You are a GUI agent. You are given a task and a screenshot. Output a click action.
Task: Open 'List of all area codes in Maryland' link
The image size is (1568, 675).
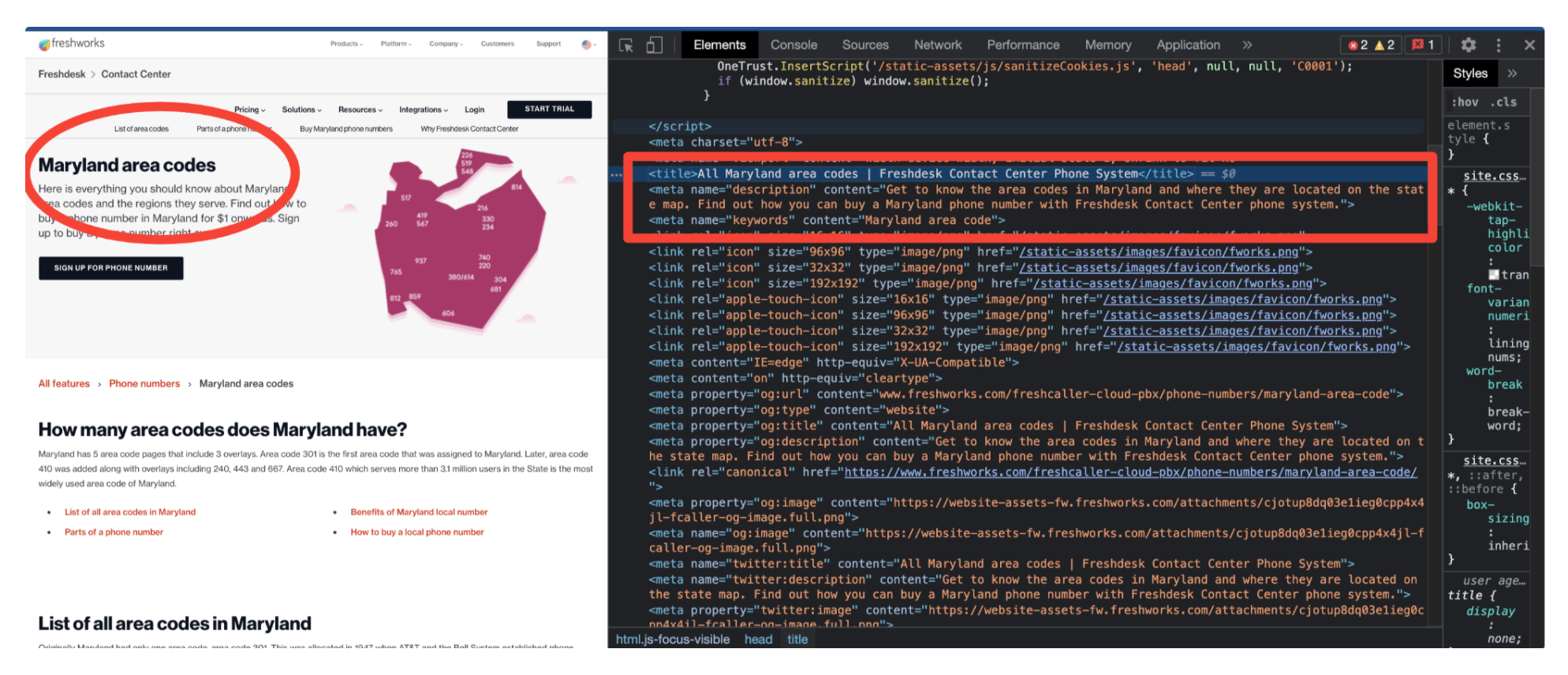tap(130, 513)
